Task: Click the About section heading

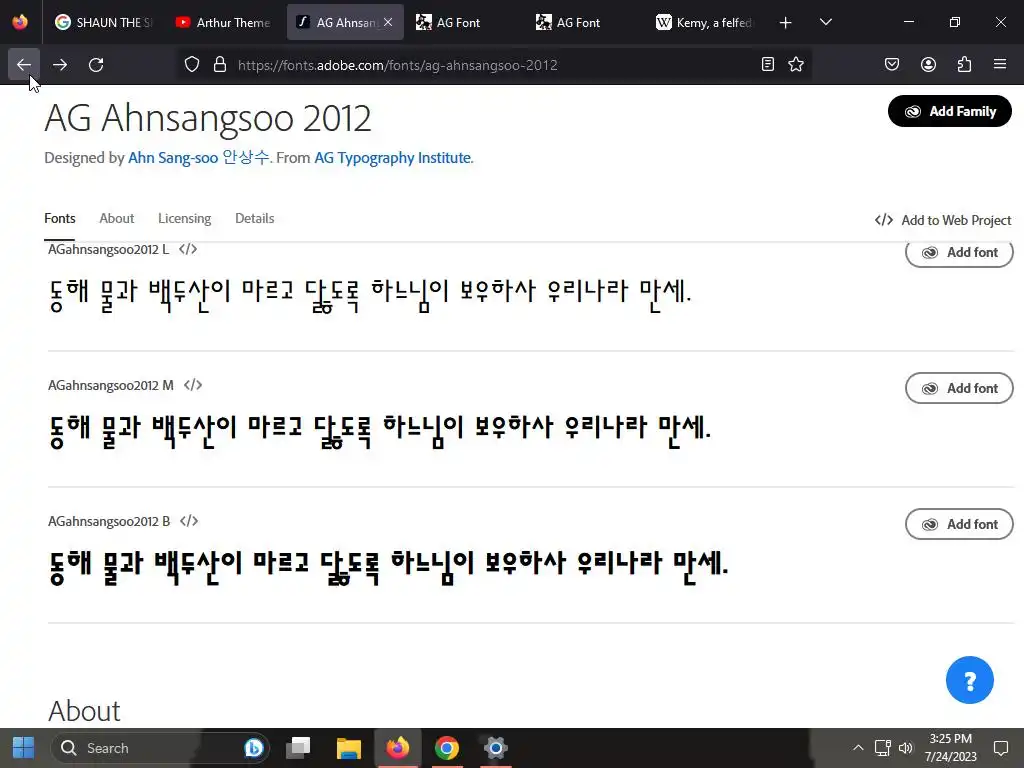Action: point(84,711)
